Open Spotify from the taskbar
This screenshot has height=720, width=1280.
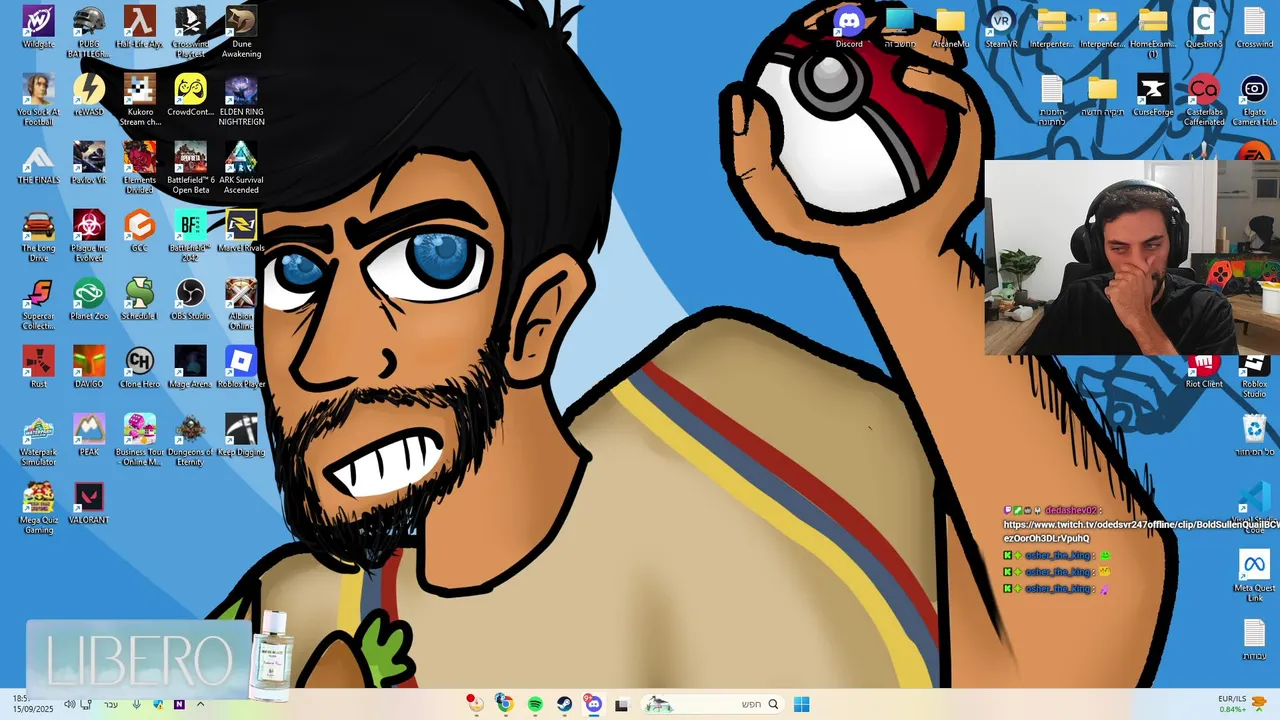[x=535, y=704]
